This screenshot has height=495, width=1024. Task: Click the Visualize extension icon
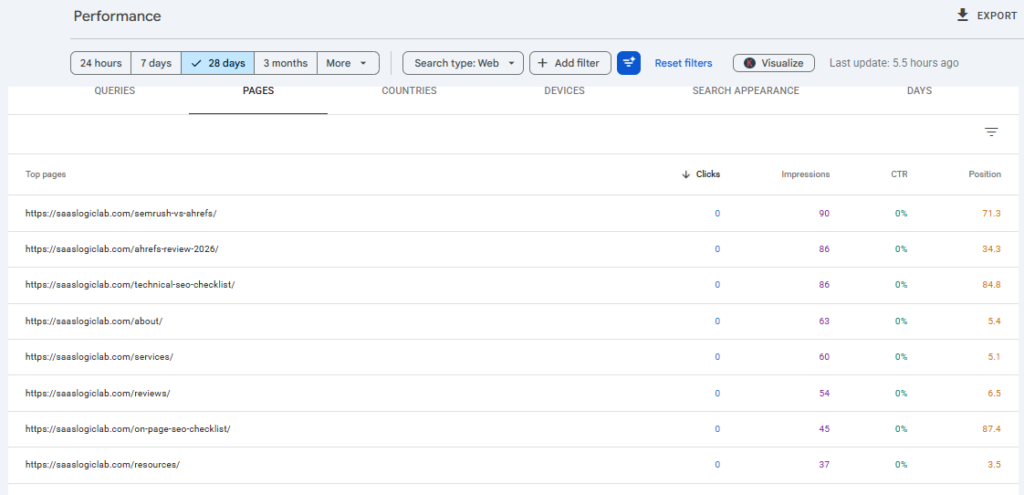(x=750, y=63)
